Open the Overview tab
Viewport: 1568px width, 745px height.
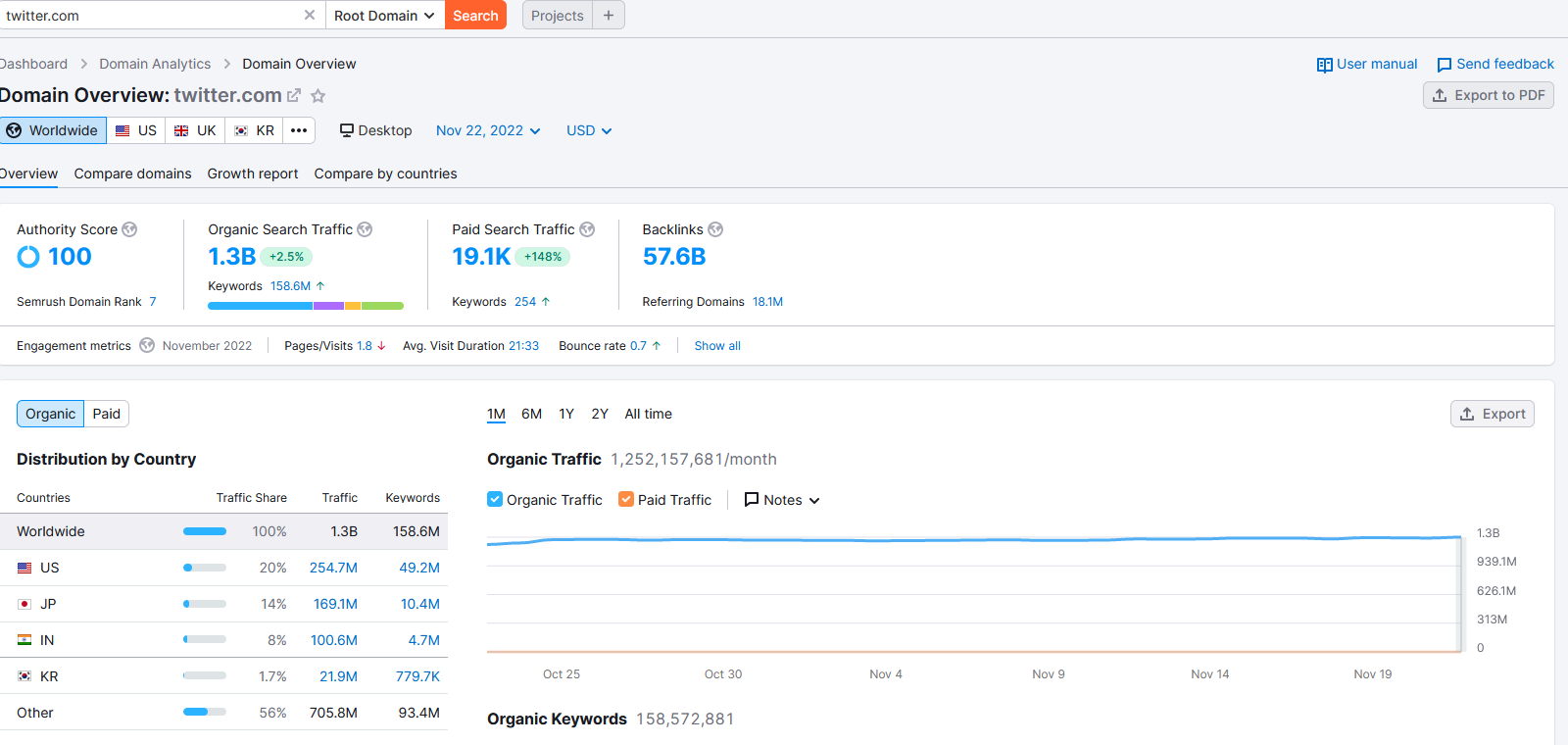(28, 174)
